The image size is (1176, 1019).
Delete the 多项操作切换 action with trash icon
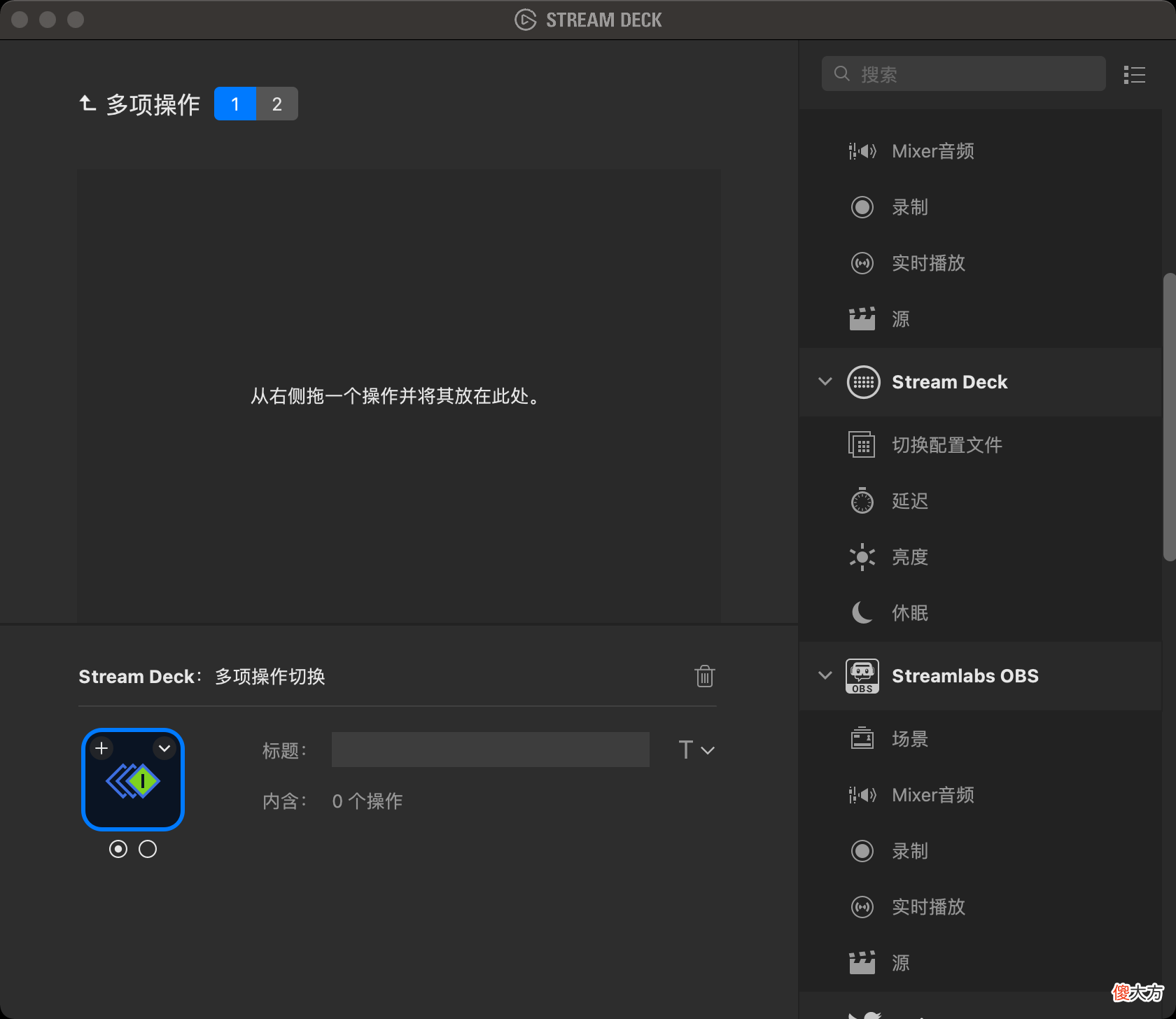coord(705,676)
